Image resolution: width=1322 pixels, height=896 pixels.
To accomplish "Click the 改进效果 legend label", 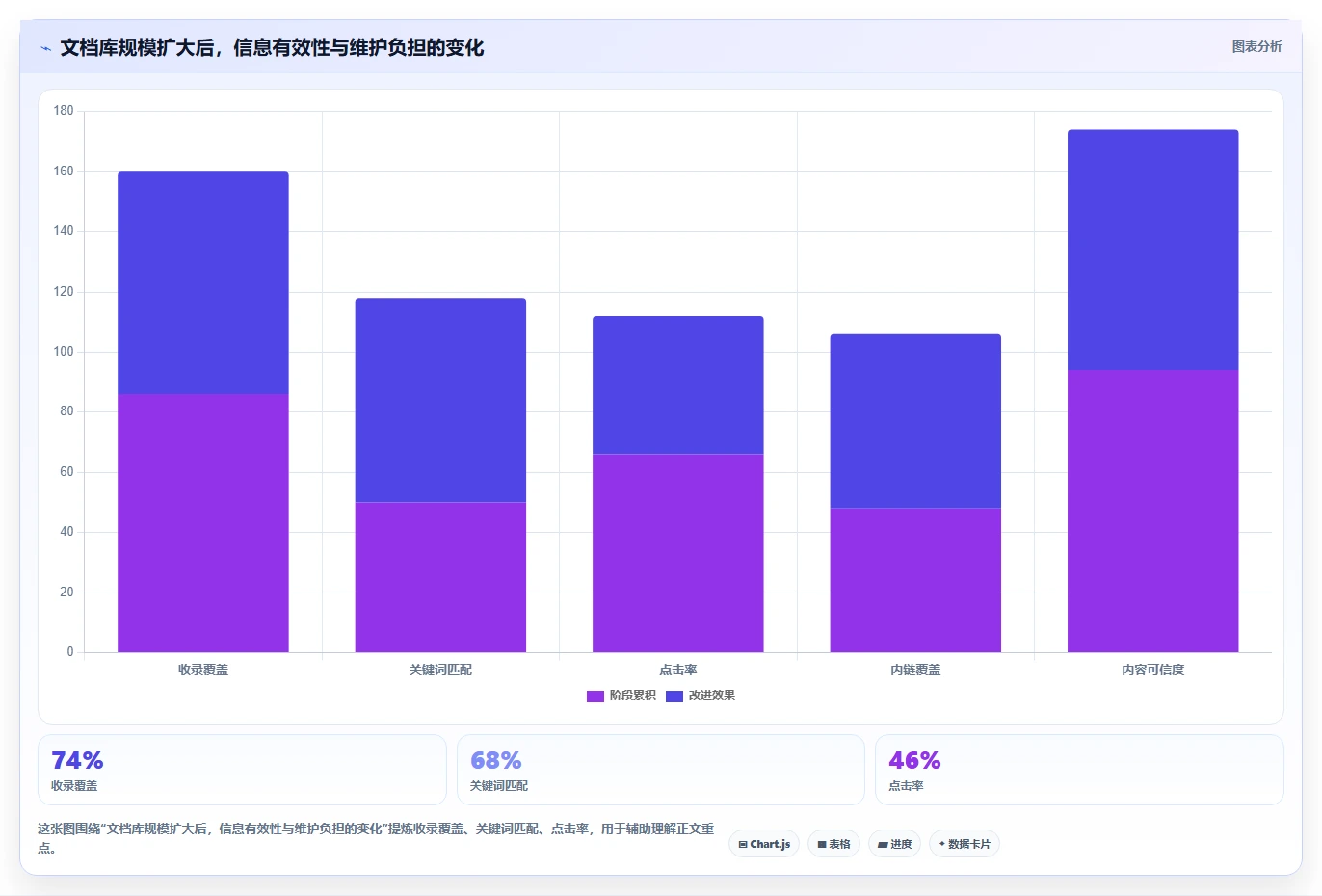I will pyautogui.click(x=711, y=696).
